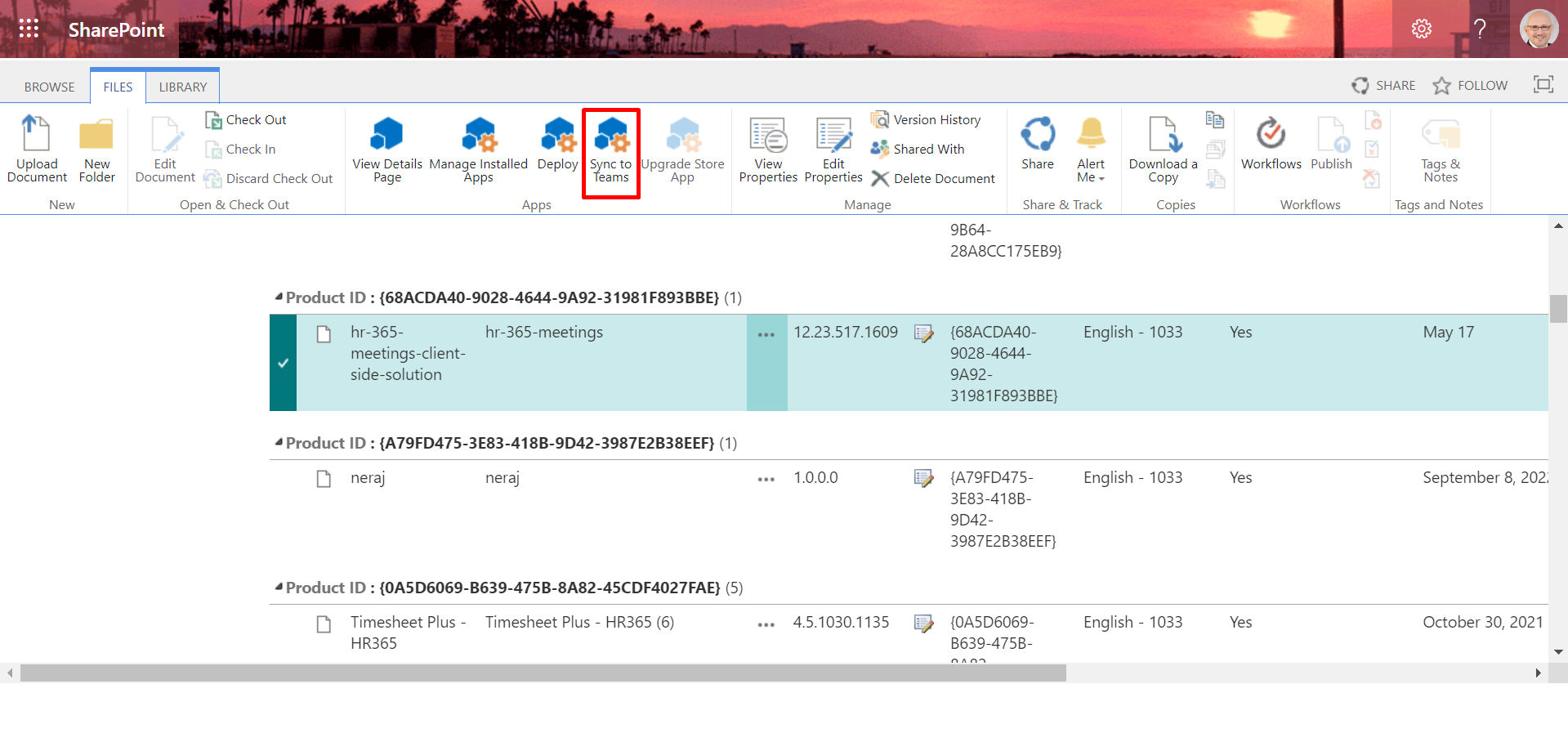Click file type icon for neraj
The width and height of the screenshot is (1568, 733).
tap(324, 478)
